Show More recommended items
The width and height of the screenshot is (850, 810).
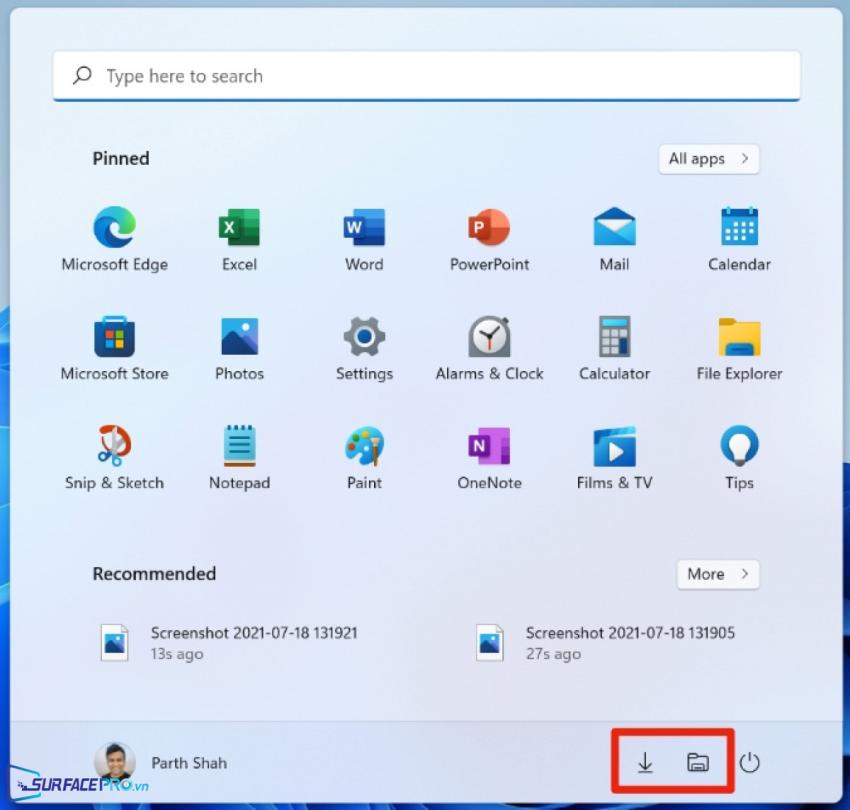coord(718,574)
